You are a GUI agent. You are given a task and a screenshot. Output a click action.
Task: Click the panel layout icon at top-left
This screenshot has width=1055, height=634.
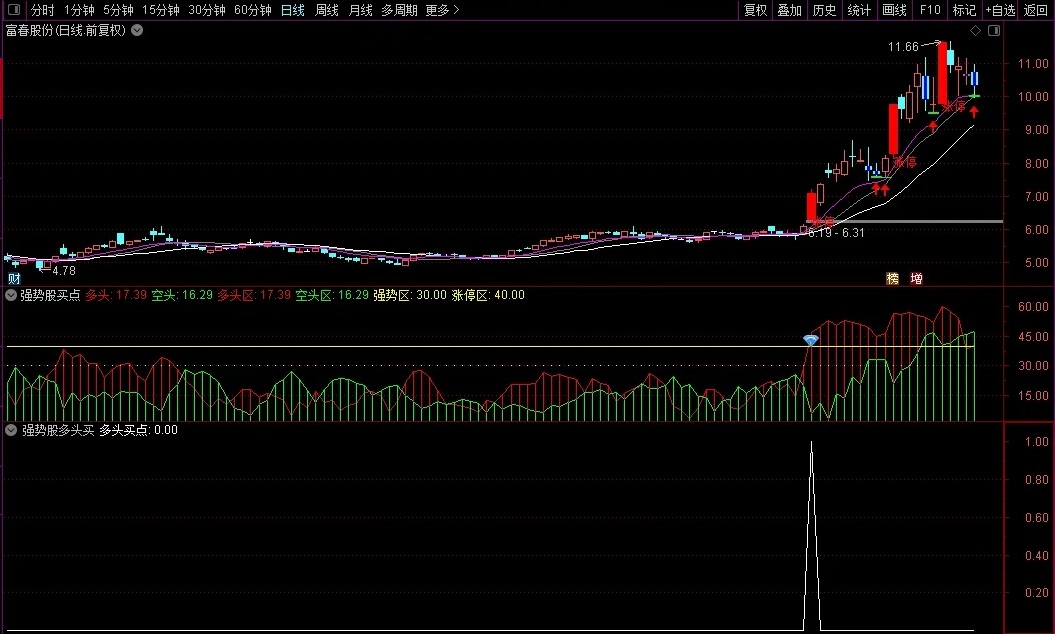pyautogui.click(x=14, y=10)
